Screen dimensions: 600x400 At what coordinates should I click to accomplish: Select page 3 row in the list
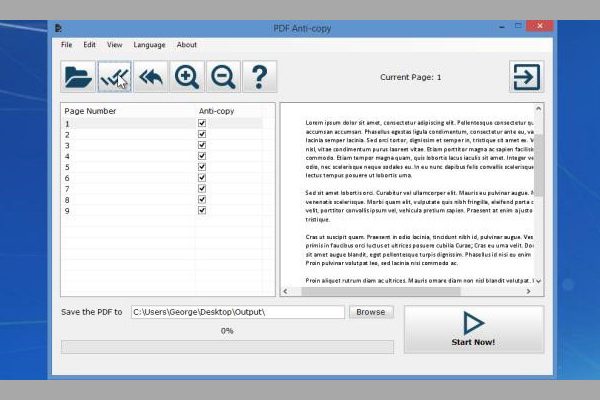120,146
